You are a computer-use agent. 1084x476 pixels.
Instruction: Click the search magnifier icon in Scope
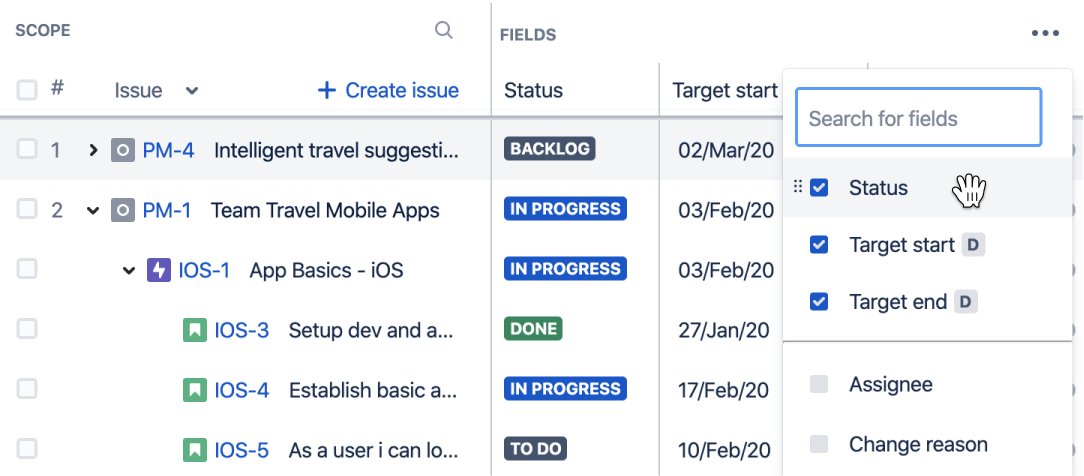coord(443,30)
